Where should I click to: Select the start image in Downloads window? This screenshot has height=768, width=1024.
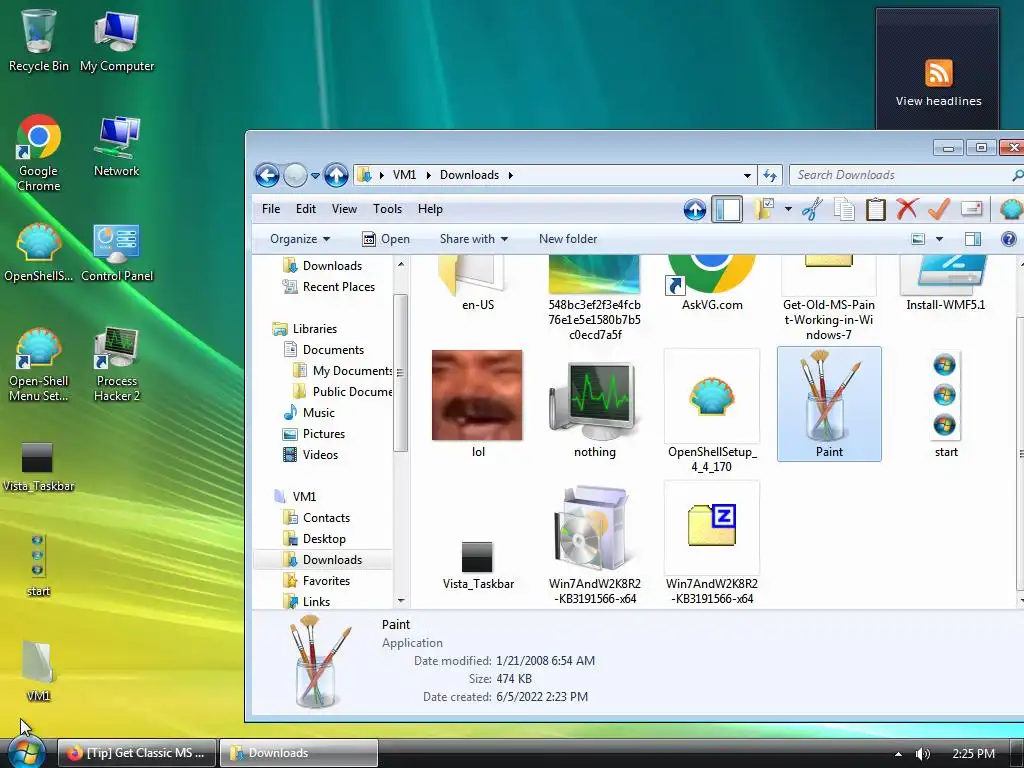pyautogui.click(x=946, y=405)
